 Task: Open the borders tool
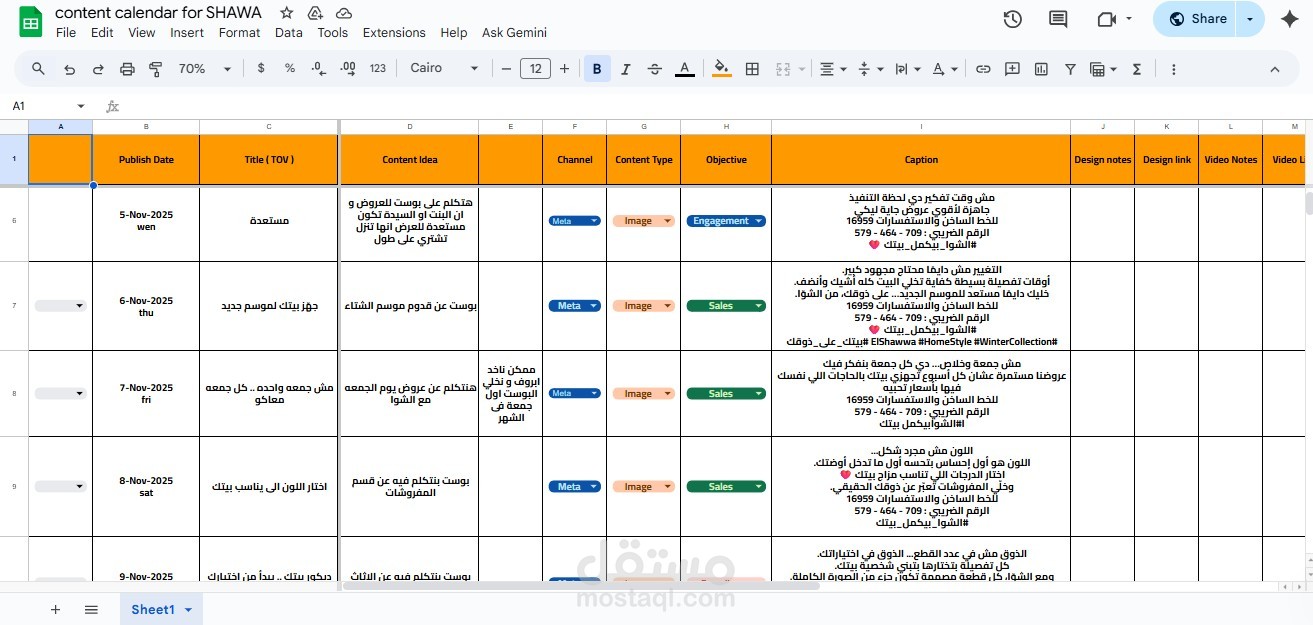(x=752, y=69)
